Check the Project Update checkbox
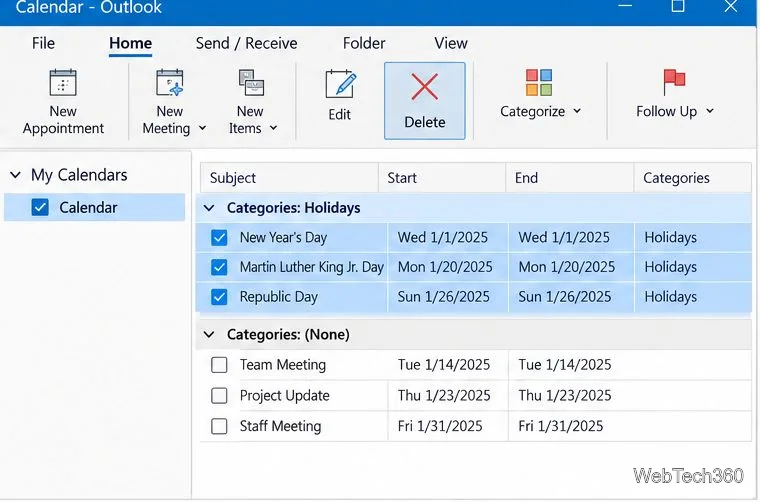 pyautogui.click(x=219, y=396)
